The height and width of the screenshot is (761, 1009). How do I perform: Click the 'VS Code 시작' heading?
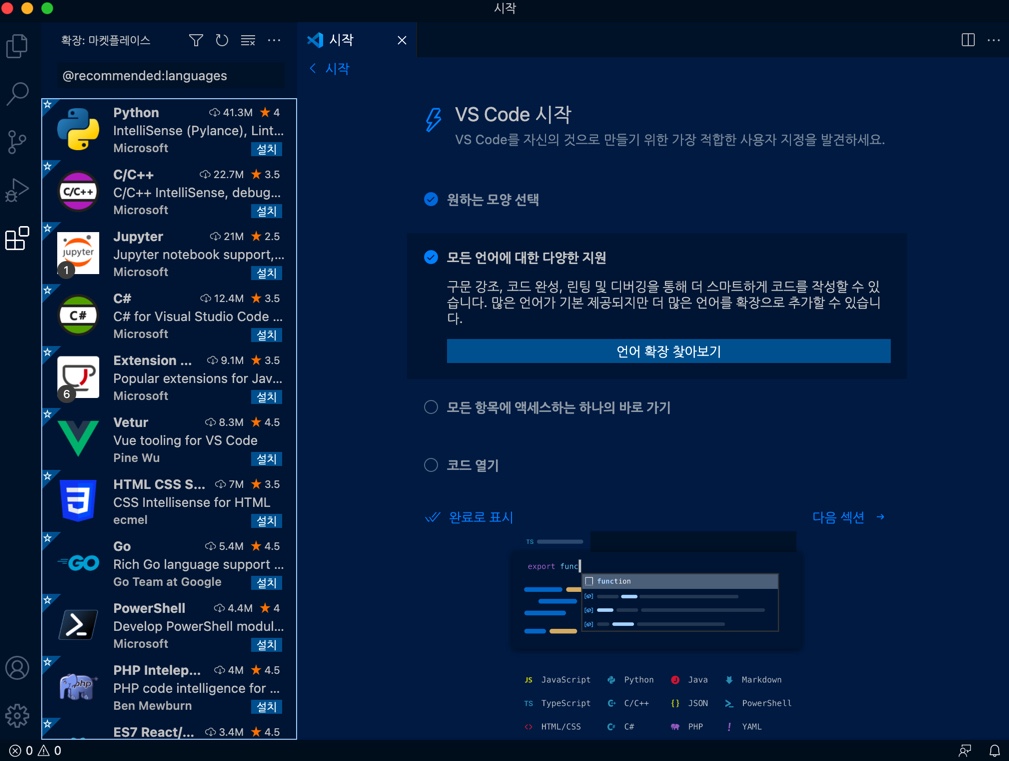513,115
